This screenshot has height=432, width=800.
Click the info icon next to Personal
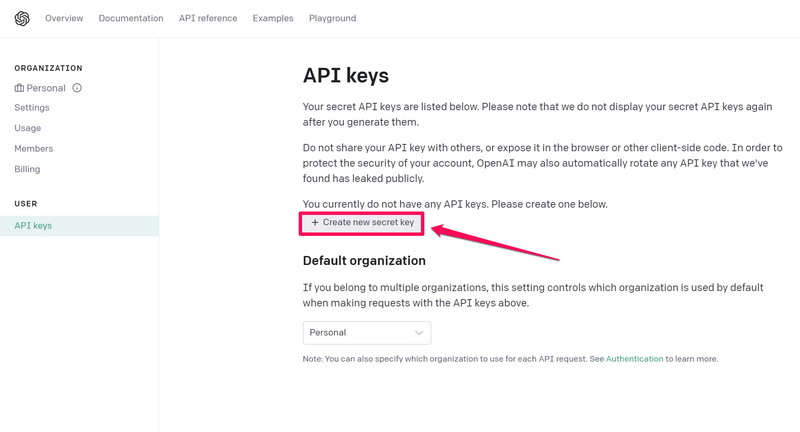(x=77, y=88)
